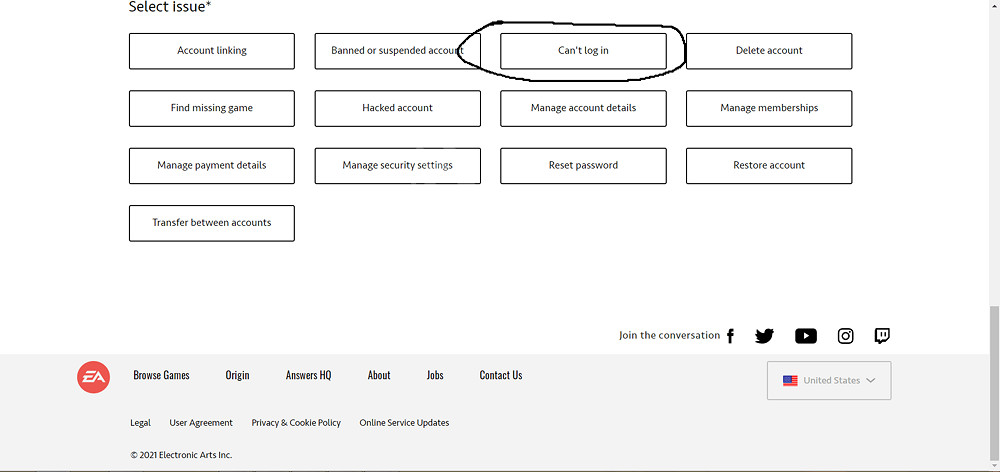The image size is (1000, 472).
Task: Open EA Instagram icon
Action: pyautogui.click(x=845, y=336)
